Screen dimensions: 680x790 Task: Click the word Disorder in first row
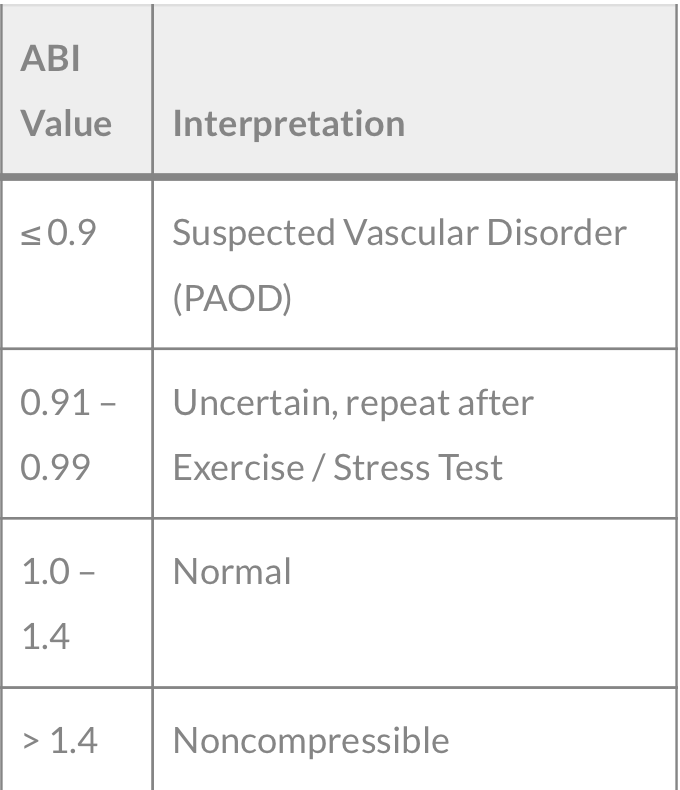(557, 233)
